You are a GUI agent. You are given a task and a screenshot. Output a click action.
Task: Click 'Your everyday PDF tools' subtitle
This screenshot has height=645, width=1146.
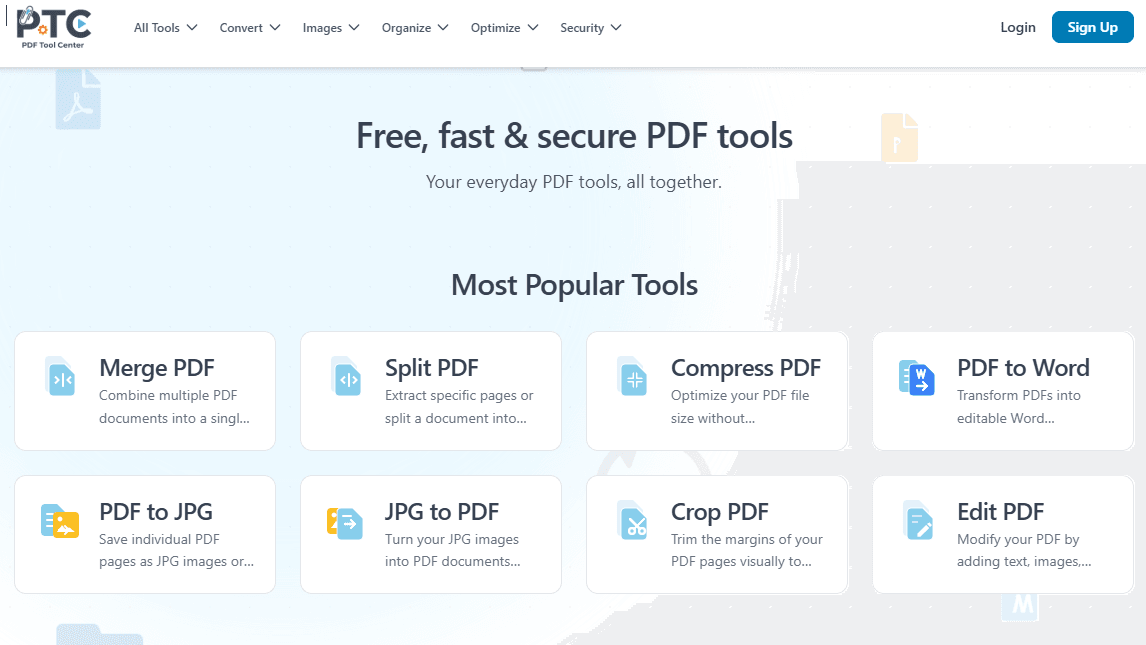point(574,183)
